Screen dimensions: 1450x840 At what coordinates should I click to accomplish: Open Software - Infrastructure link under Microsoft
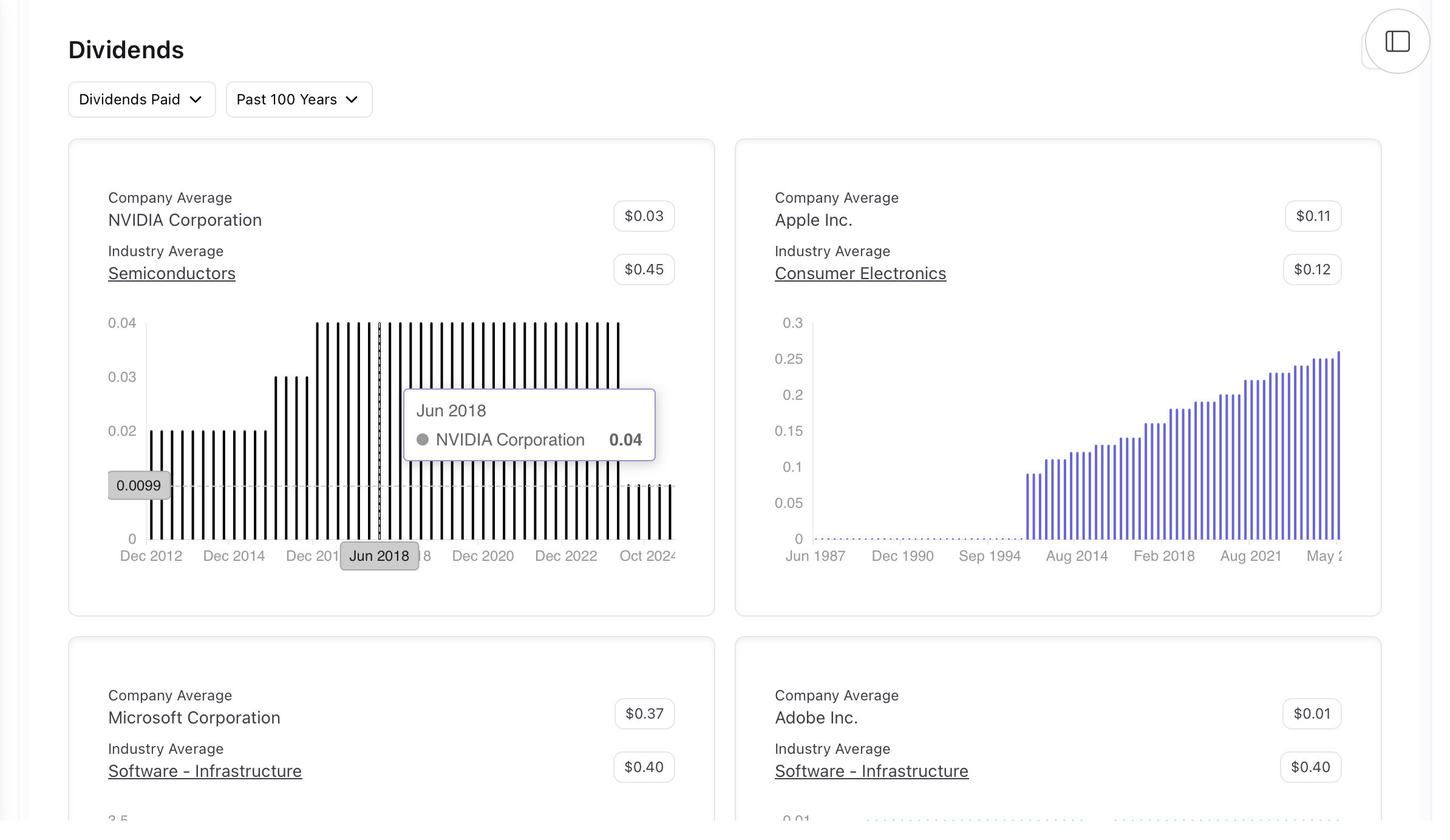tap(205, 771)
